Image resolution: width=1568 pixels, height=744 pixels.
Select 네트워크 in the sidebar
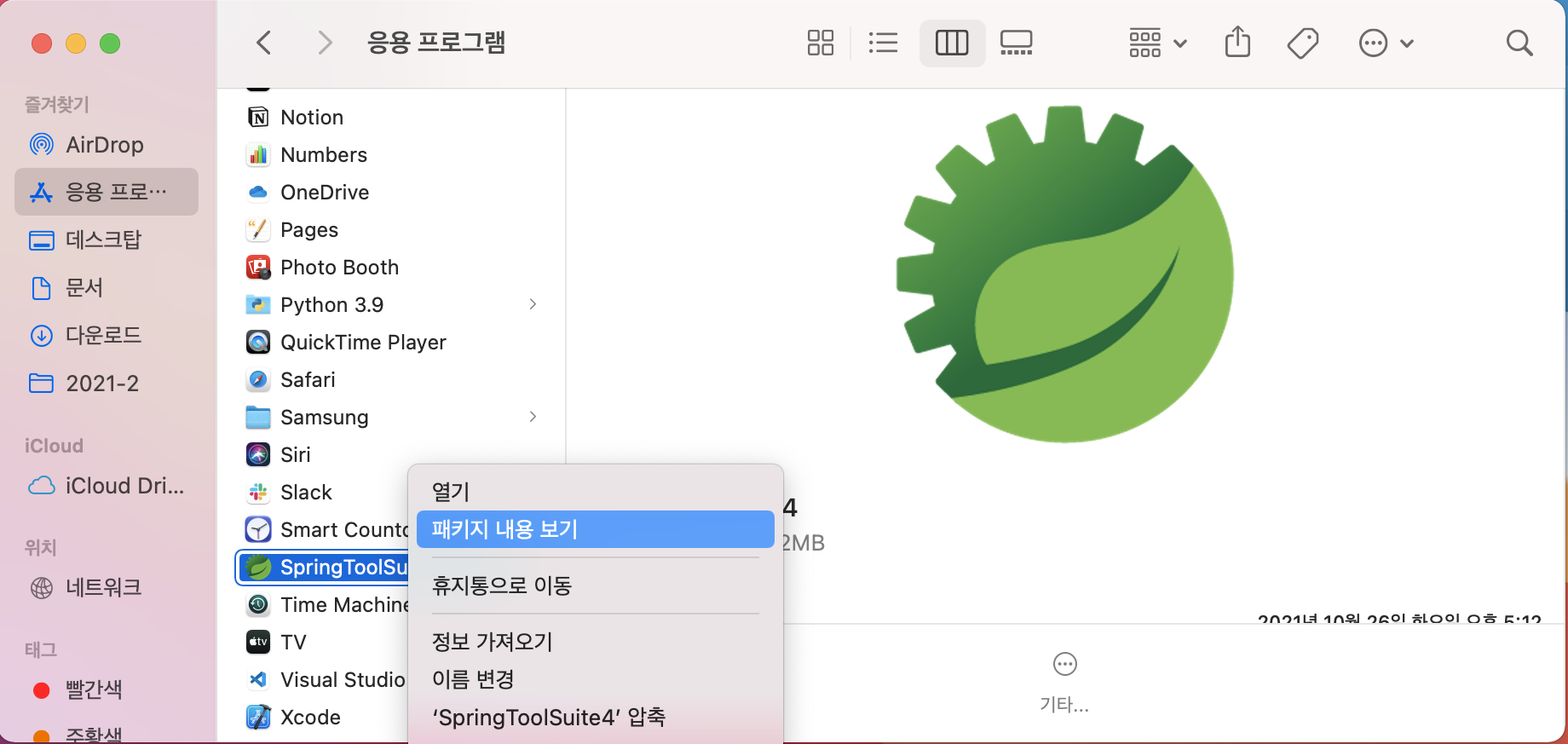pos(107,588)
